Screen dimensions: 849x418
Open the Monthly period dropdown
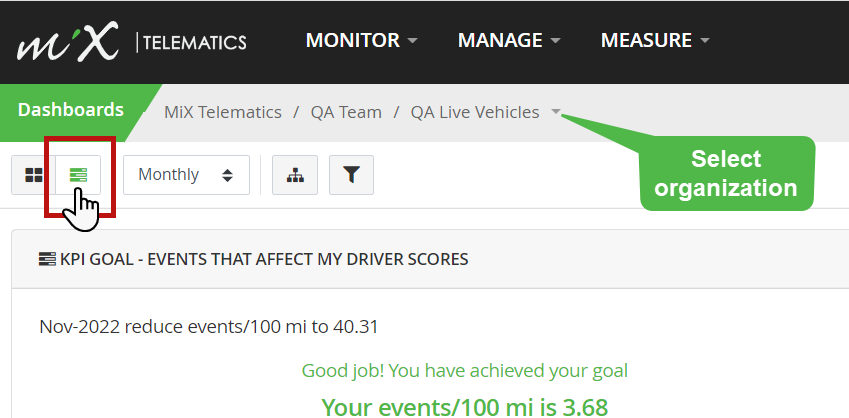186,175
